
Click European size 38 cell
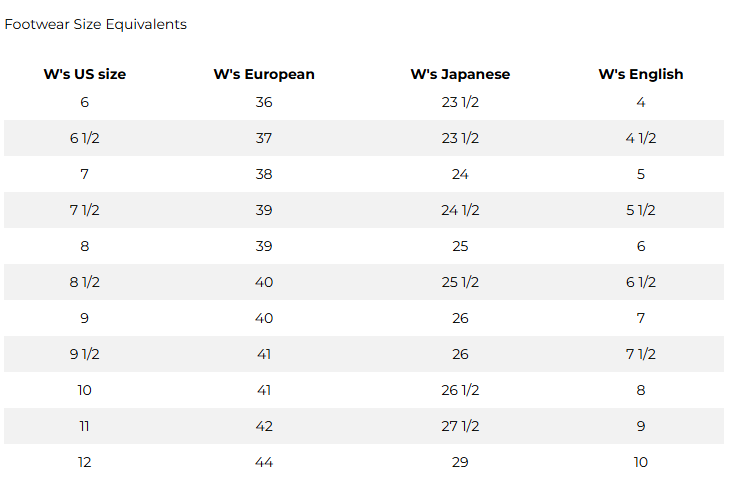click(x=264, y=174)
